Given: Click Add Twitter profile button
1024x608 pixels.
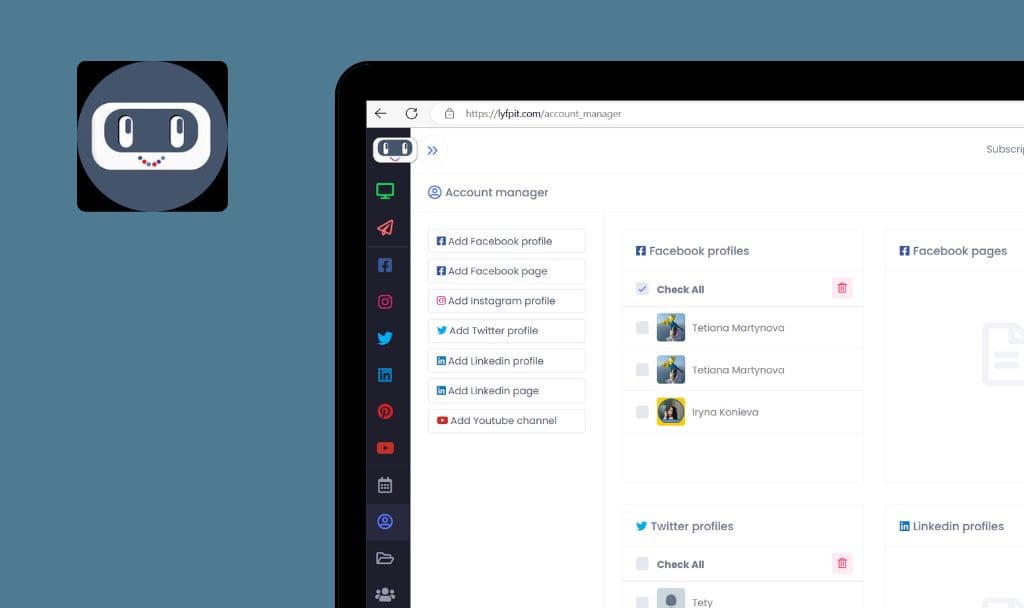Looking at the screenshot, I should point(507,331).
